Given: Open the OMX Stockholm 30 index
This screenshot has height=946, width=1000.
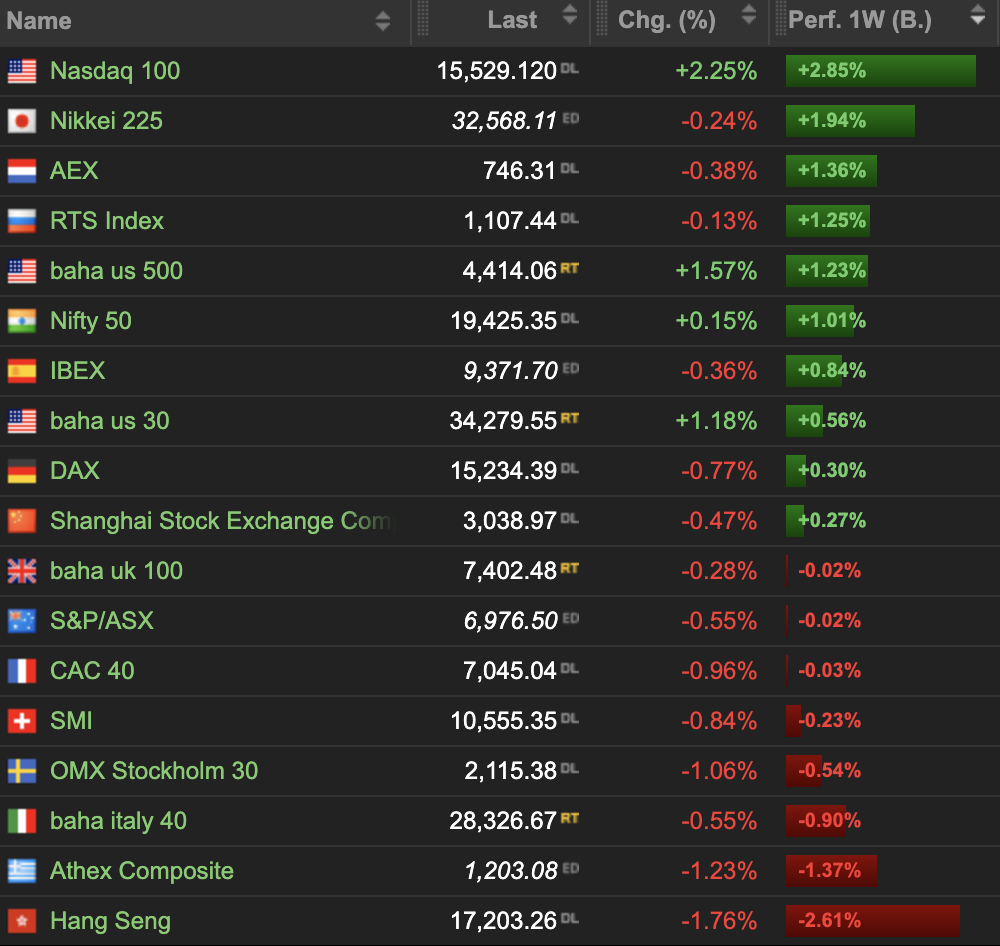Looking at the screenshot, I should pos(154,771).
